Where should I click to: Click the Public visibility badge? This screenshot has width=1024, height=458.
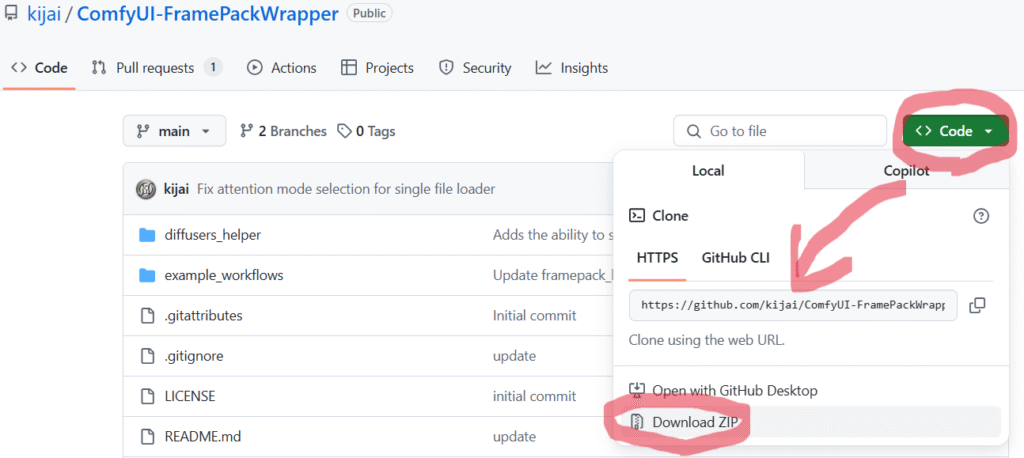tap(370, 13)
